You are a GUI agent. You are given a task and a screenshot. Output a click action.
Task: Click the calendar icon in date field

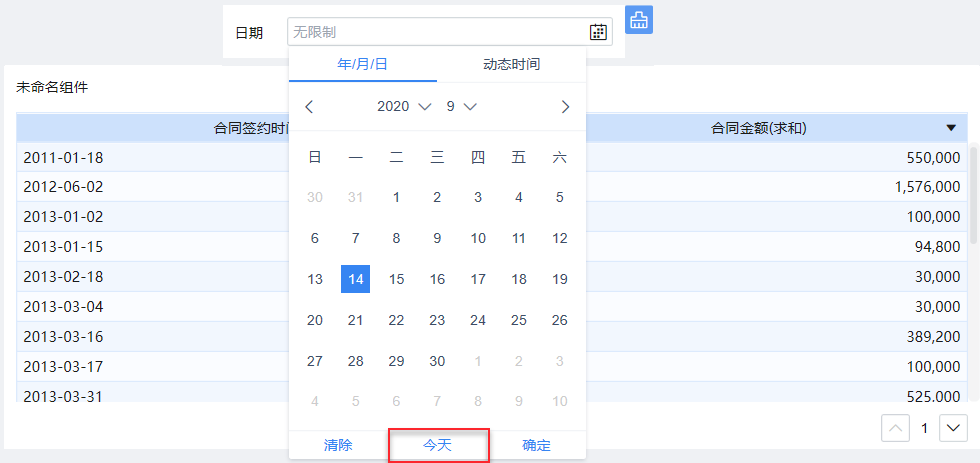pos(598,32)
